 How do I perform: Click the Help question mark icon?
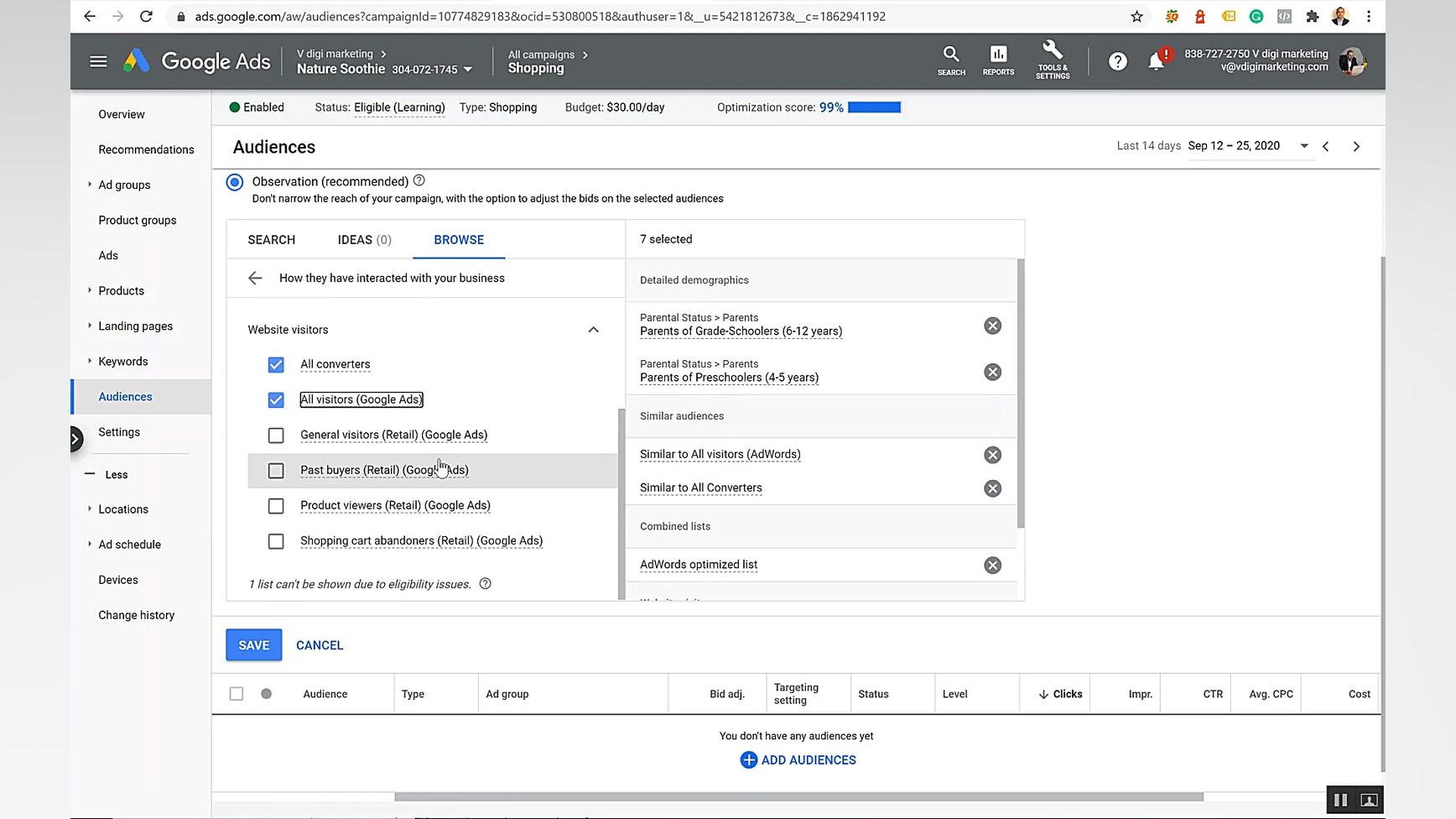[1117, 61]
